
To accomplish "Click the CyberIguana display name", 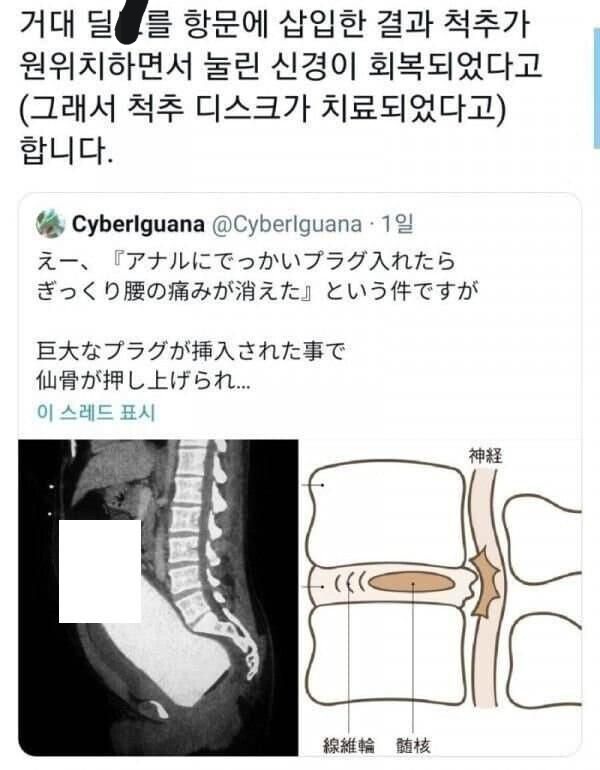I will point(138,224).
